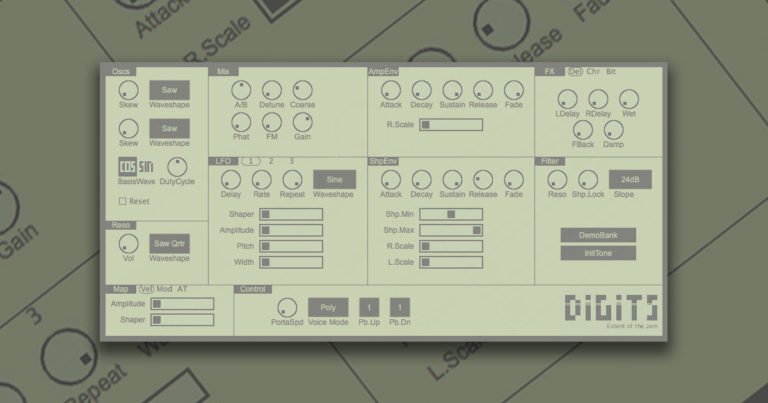Click the LFO Shaper slider

(291, 214)
